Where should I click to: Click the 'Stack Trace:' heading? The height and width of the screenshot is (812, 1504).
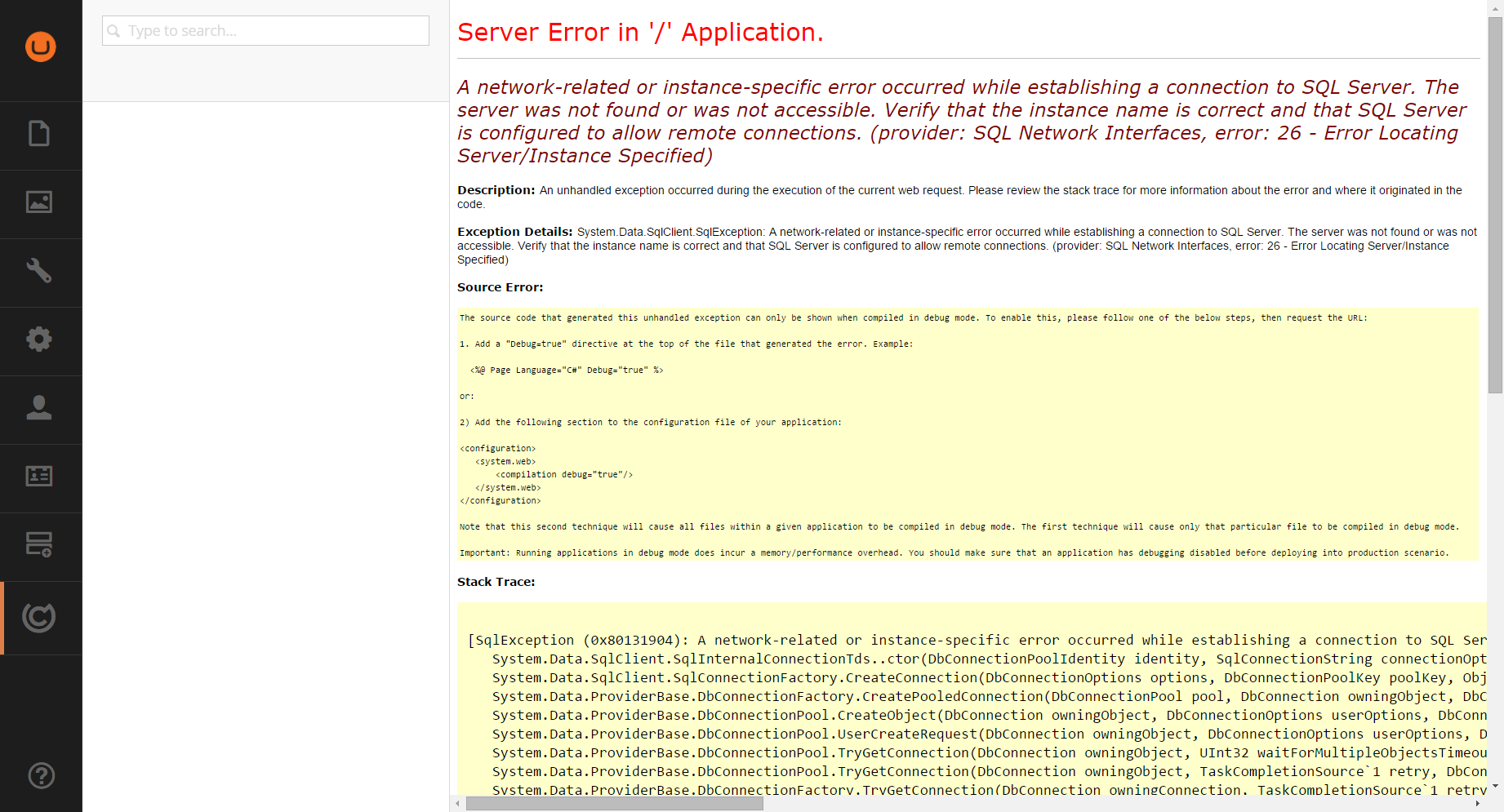[496, 582]
